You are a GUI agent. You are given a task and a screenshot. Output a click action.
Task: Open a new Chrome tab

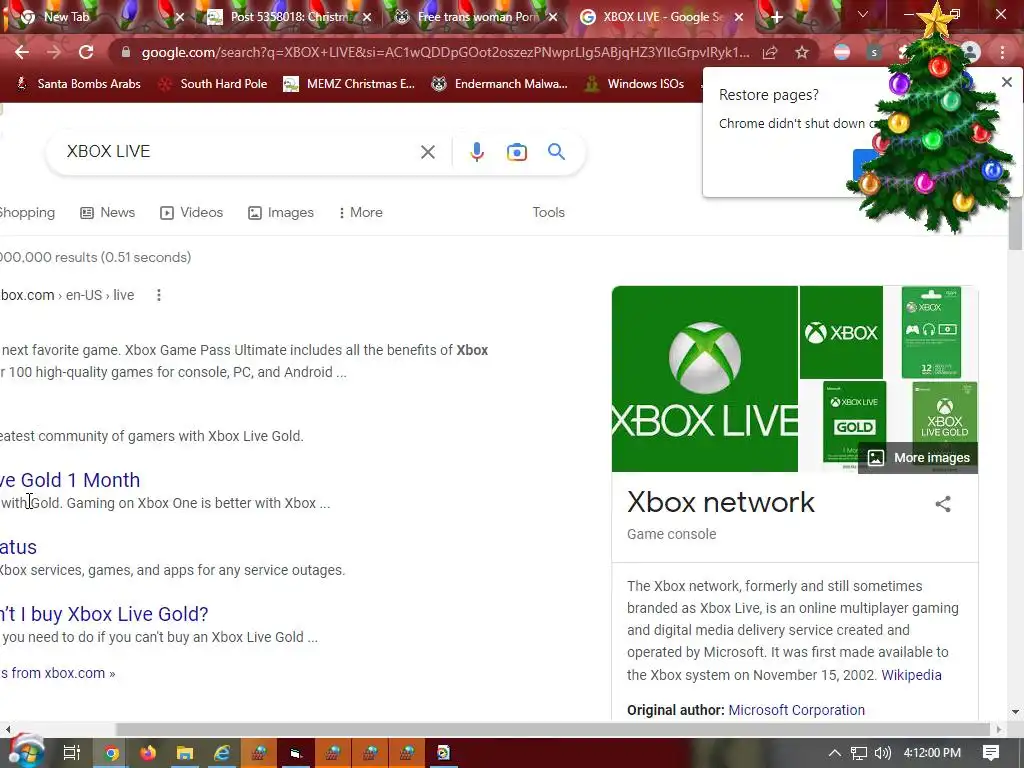tap(776, 18)
